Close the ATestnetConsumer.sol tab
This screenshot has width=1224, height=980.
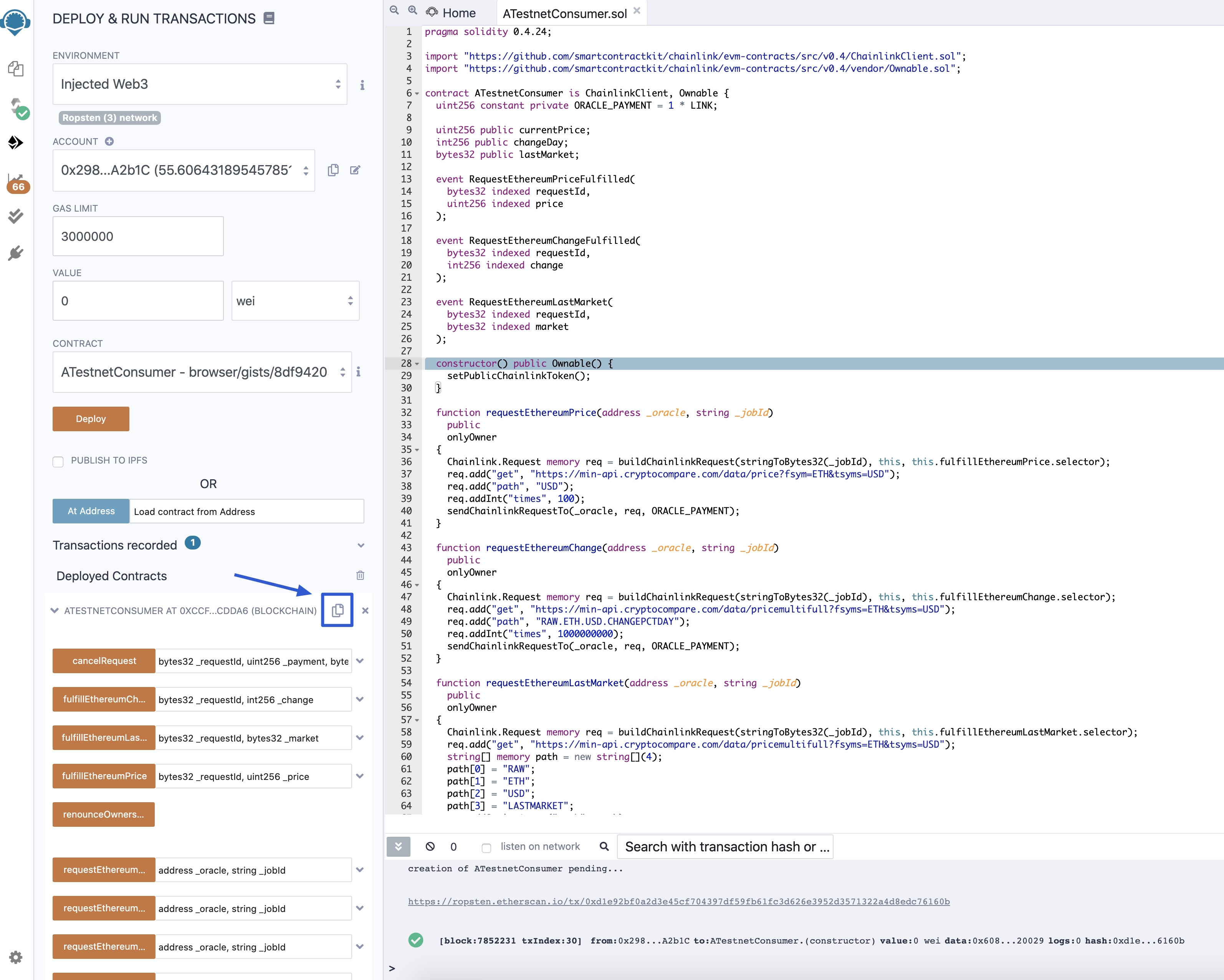click(637, 10)
